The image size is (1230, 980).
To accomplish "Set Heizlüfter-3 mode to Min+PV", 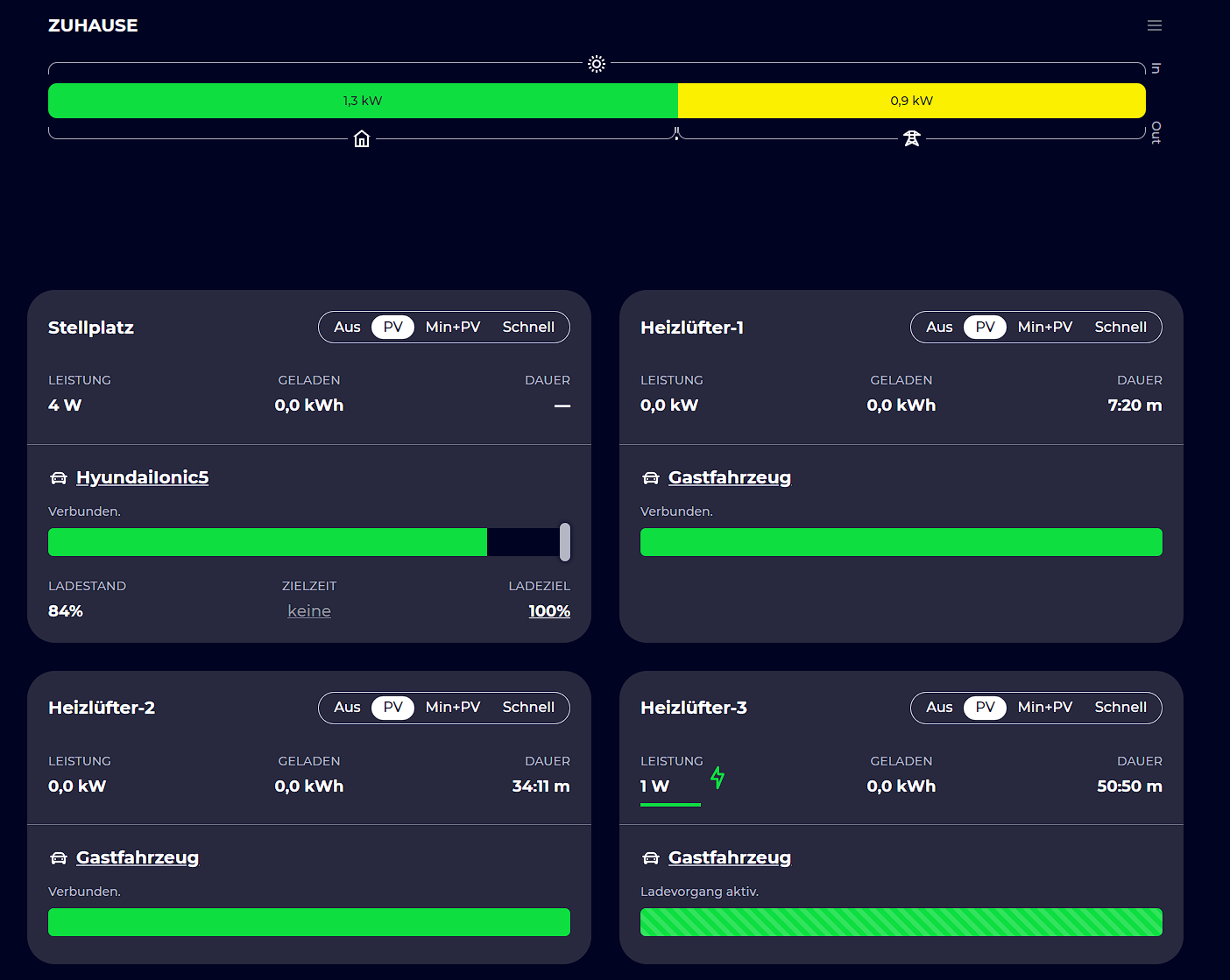I will 1045,707.
